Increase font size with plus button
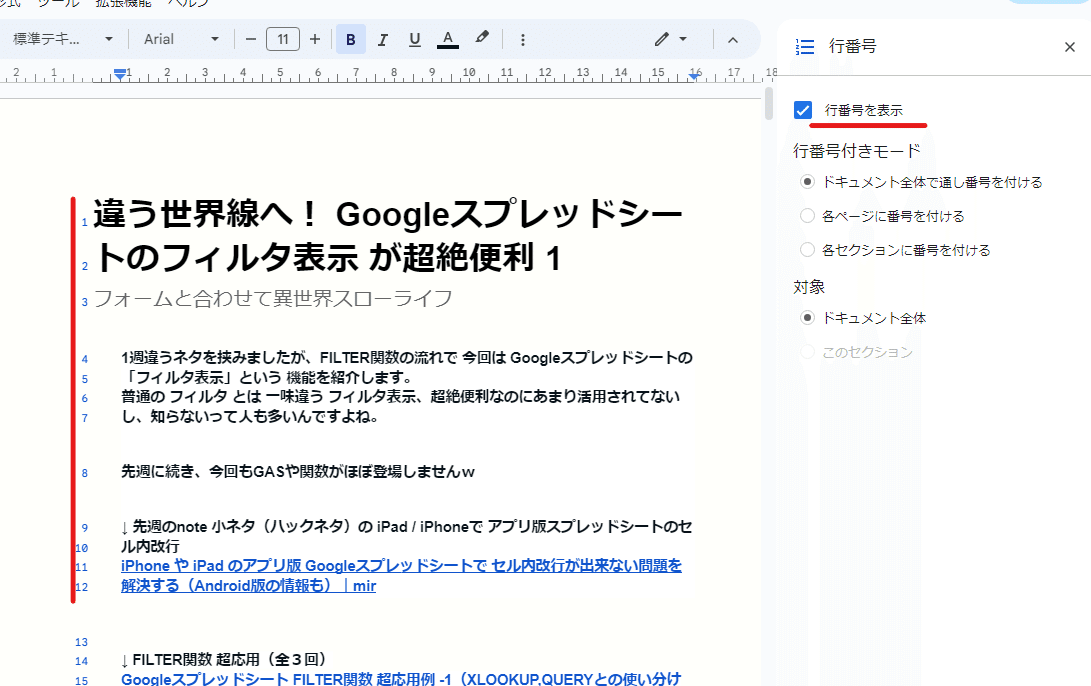The image size is (1091, 686). (314, 40)
